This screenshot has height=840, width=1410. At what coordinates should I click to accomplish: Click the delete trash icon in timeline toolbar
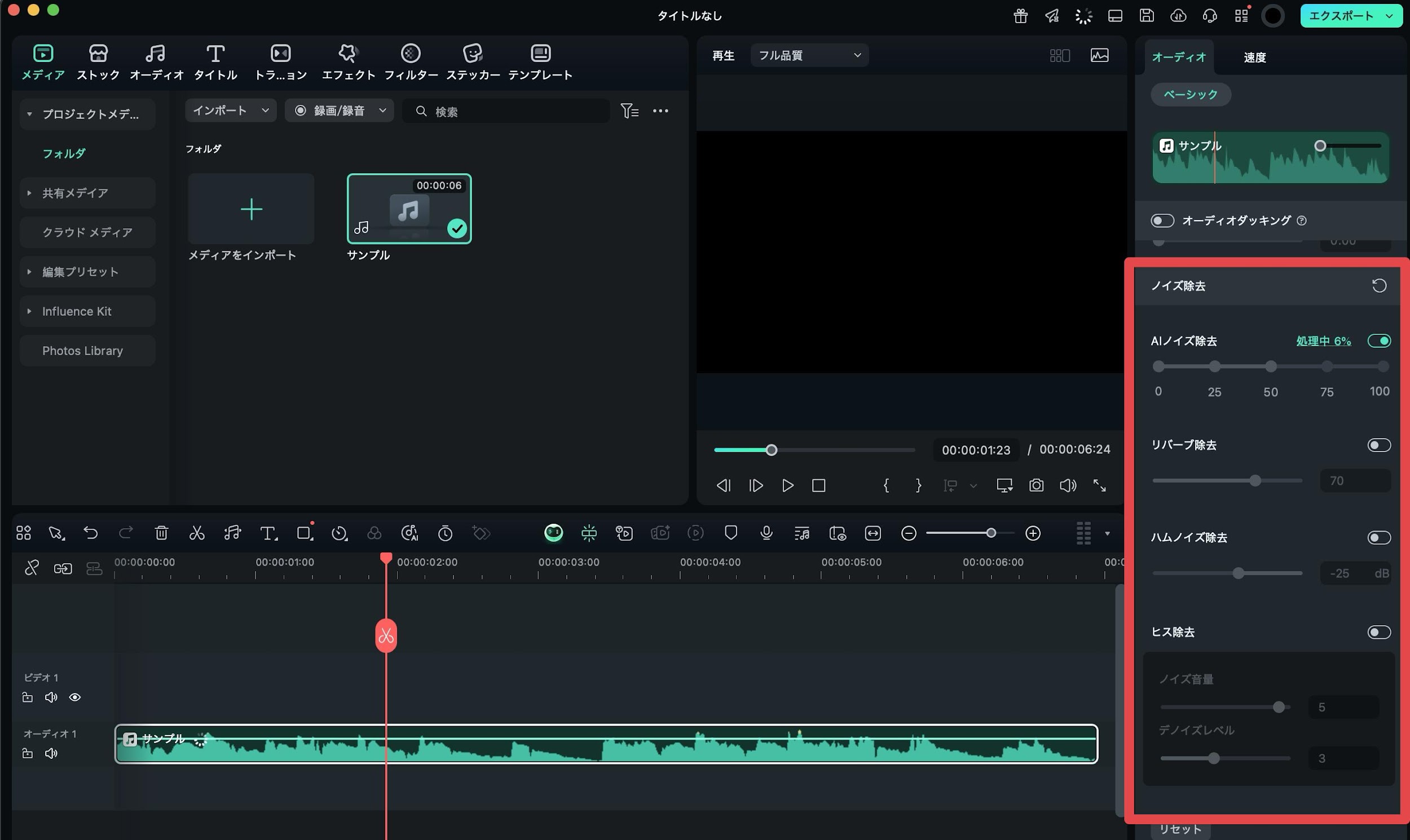pos(161,533)
